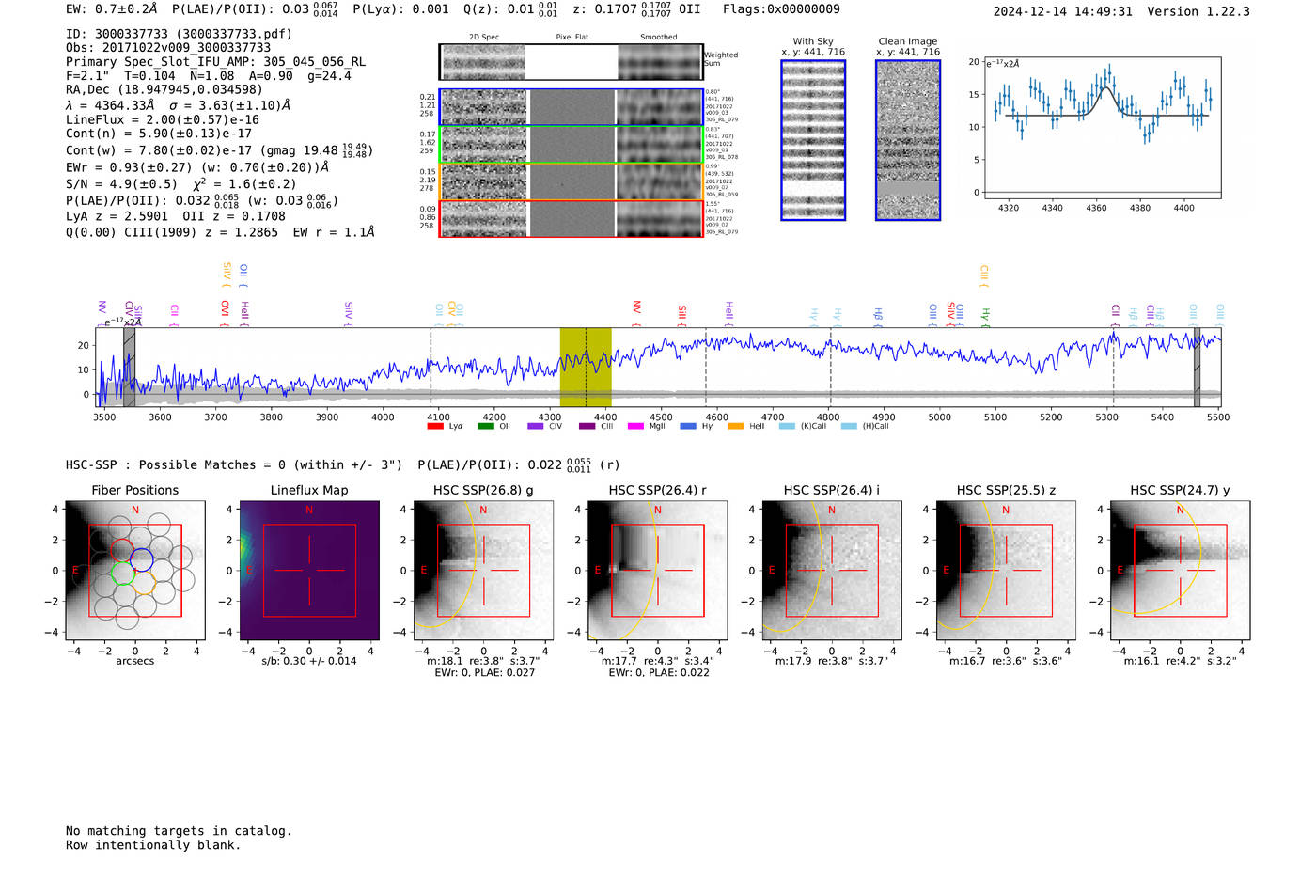The width and height of the screenshot is (1316, 896).
Task: Click the (K)CaII light blue legend swatch
Action: pos(787,426)
